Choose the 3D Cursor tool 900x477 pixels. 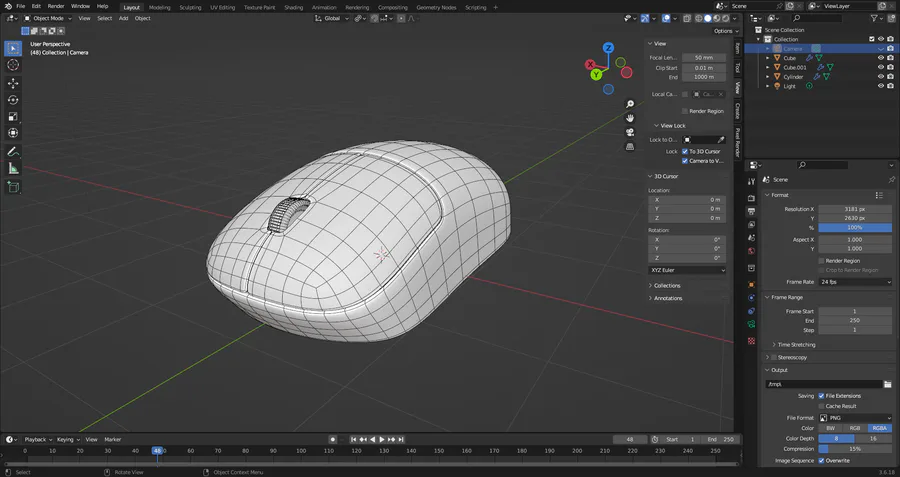(13, 65)
